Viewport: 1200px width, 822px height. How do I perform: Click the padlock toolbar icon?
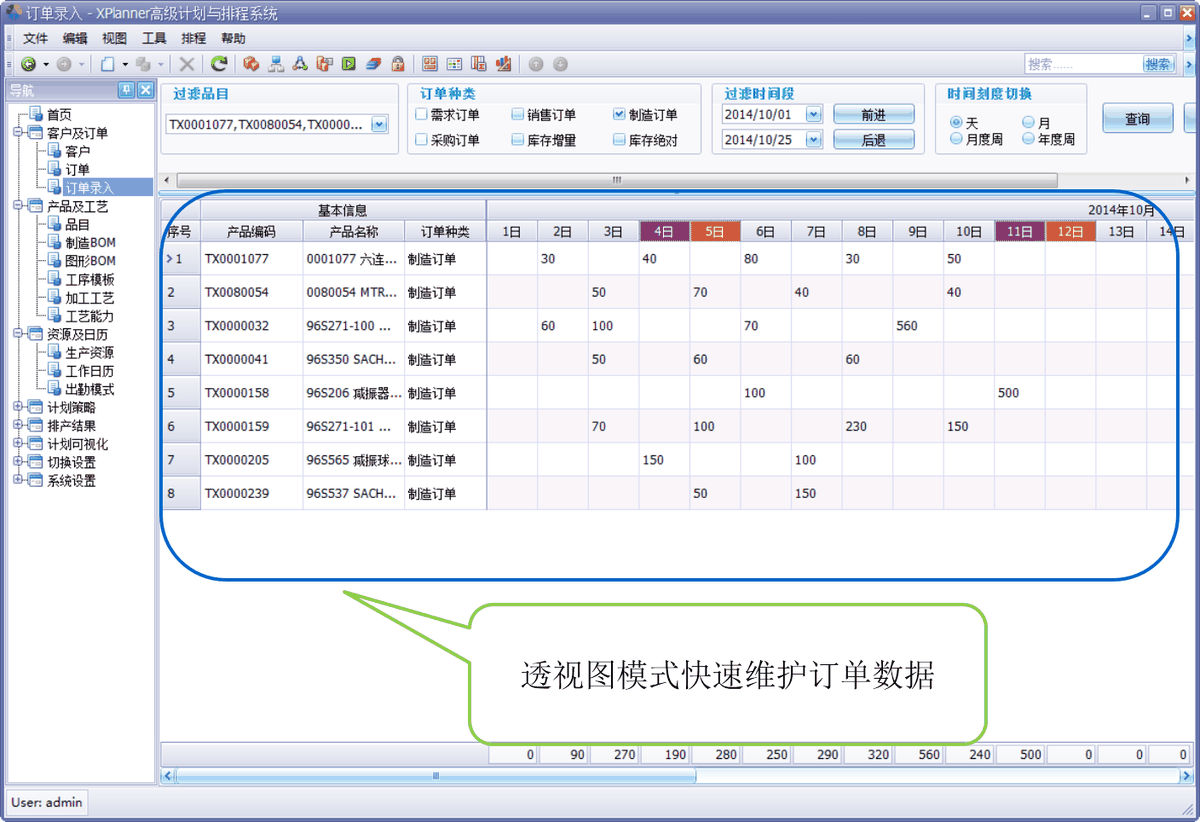[398, 64]
